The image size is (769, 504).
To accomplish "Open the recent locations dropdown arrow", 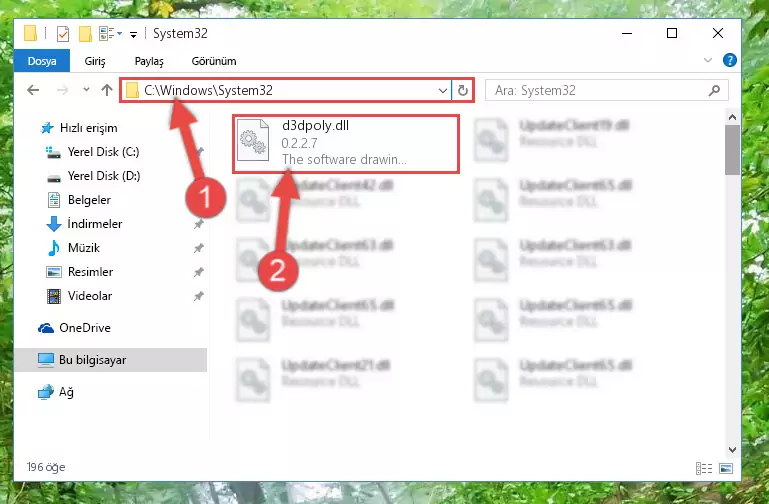I will point(86,90).
